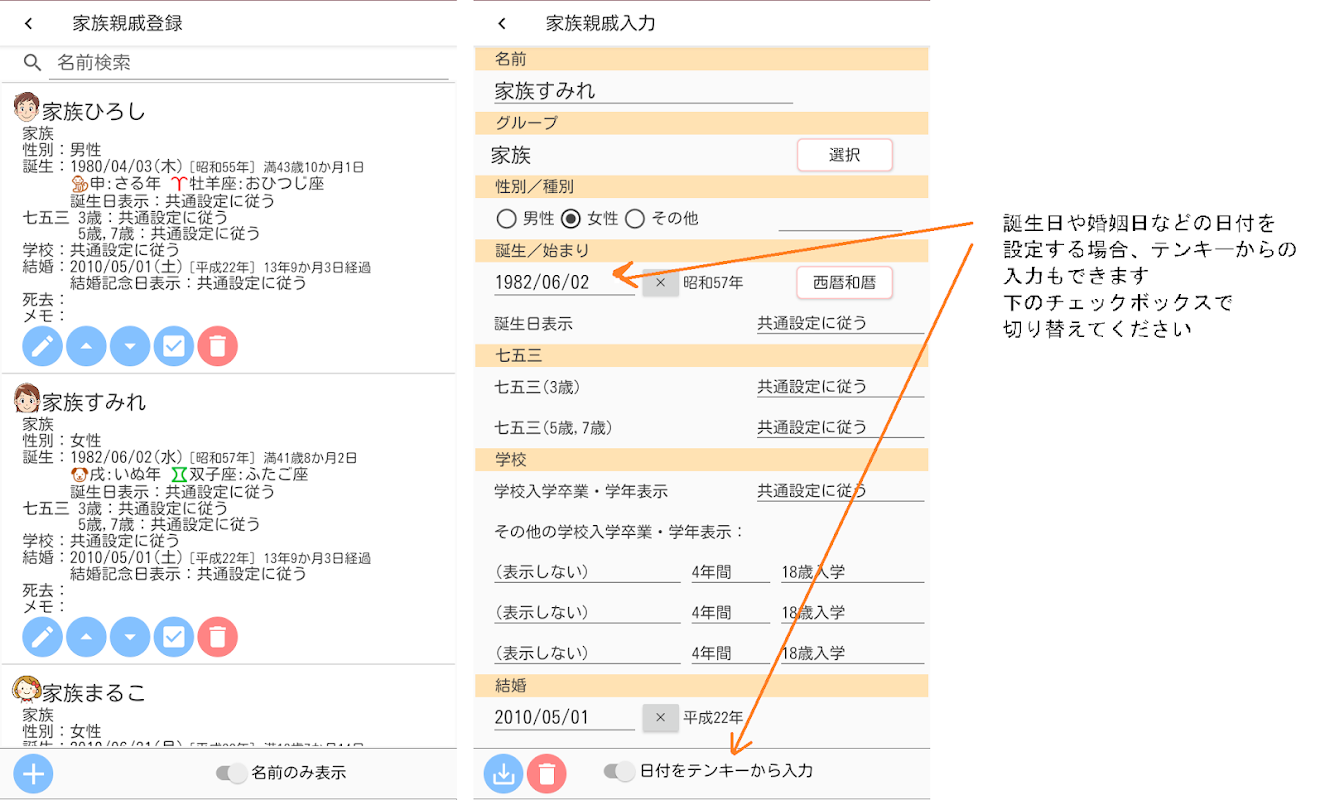Delete record from input form footer
This screenshot has width=1325, height=800.
tap(547, 773)
